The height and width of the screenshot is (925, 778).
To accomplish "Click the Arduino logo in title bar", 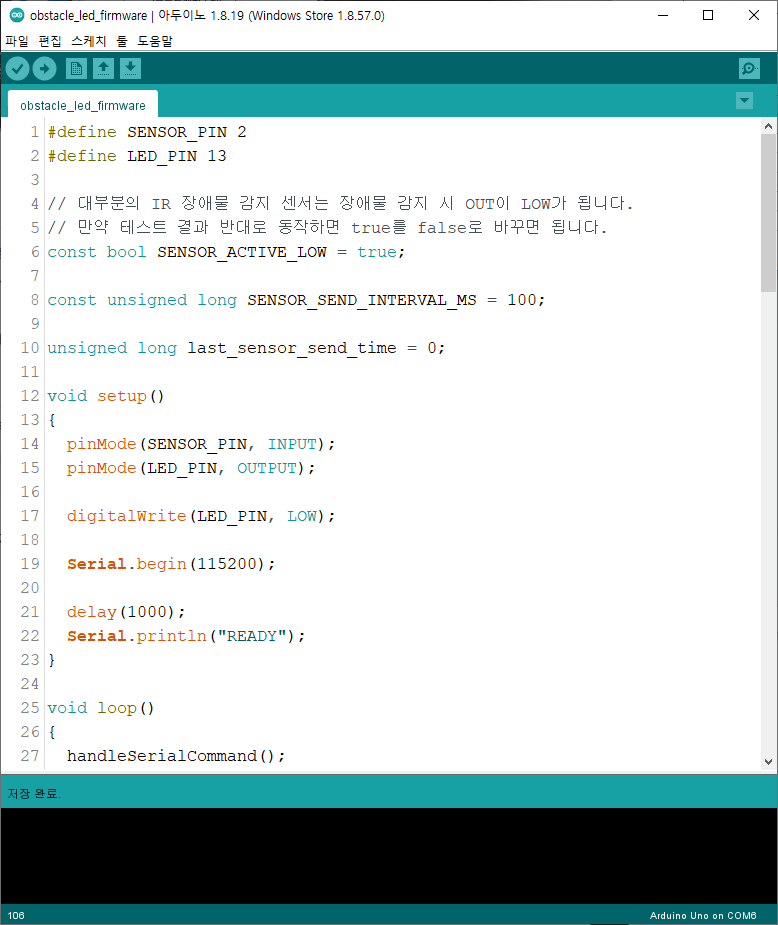I will coord(17,15).
